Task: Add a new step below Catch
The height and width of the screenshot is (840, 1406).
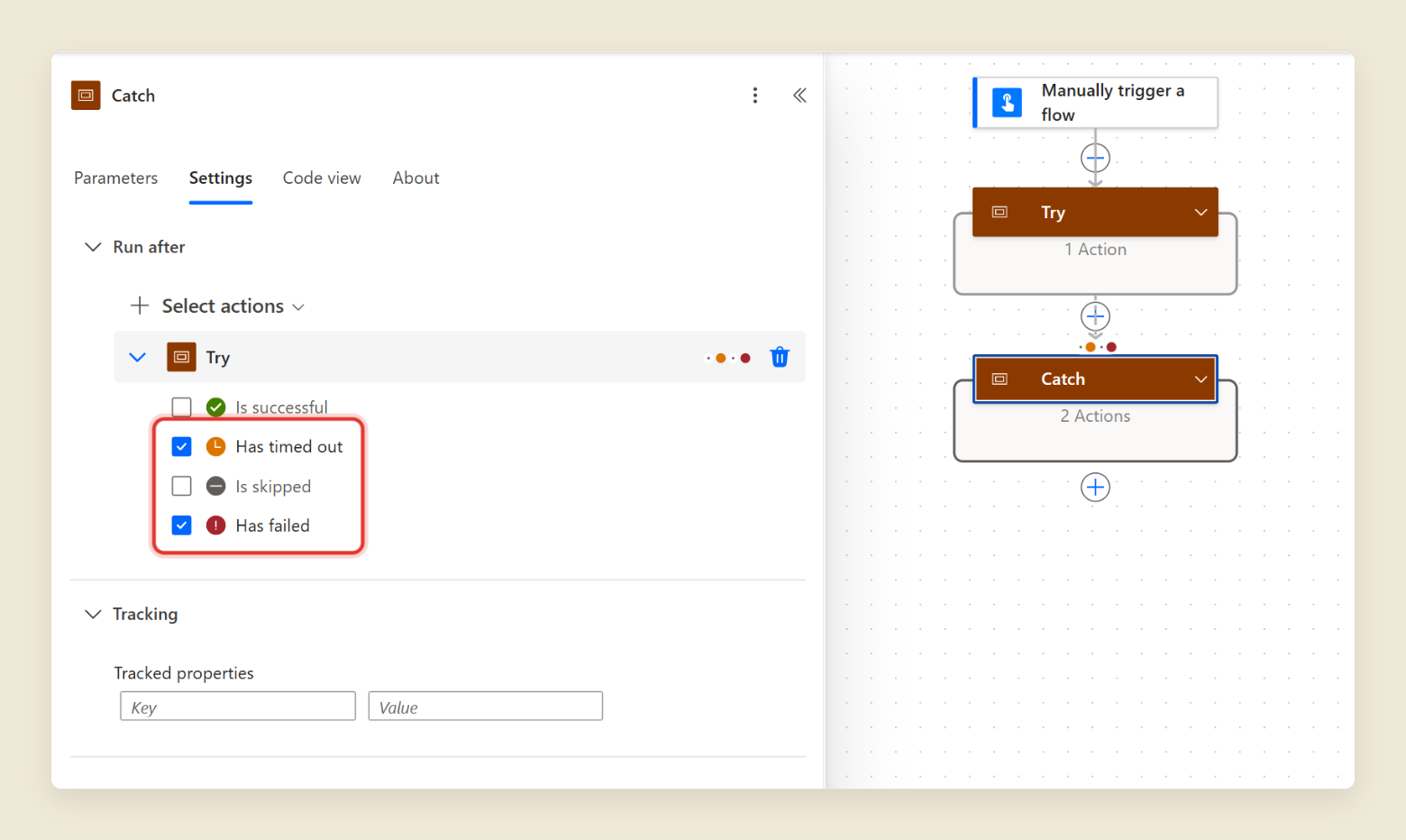Action: pyautogui.click(x=1095, y=488)
